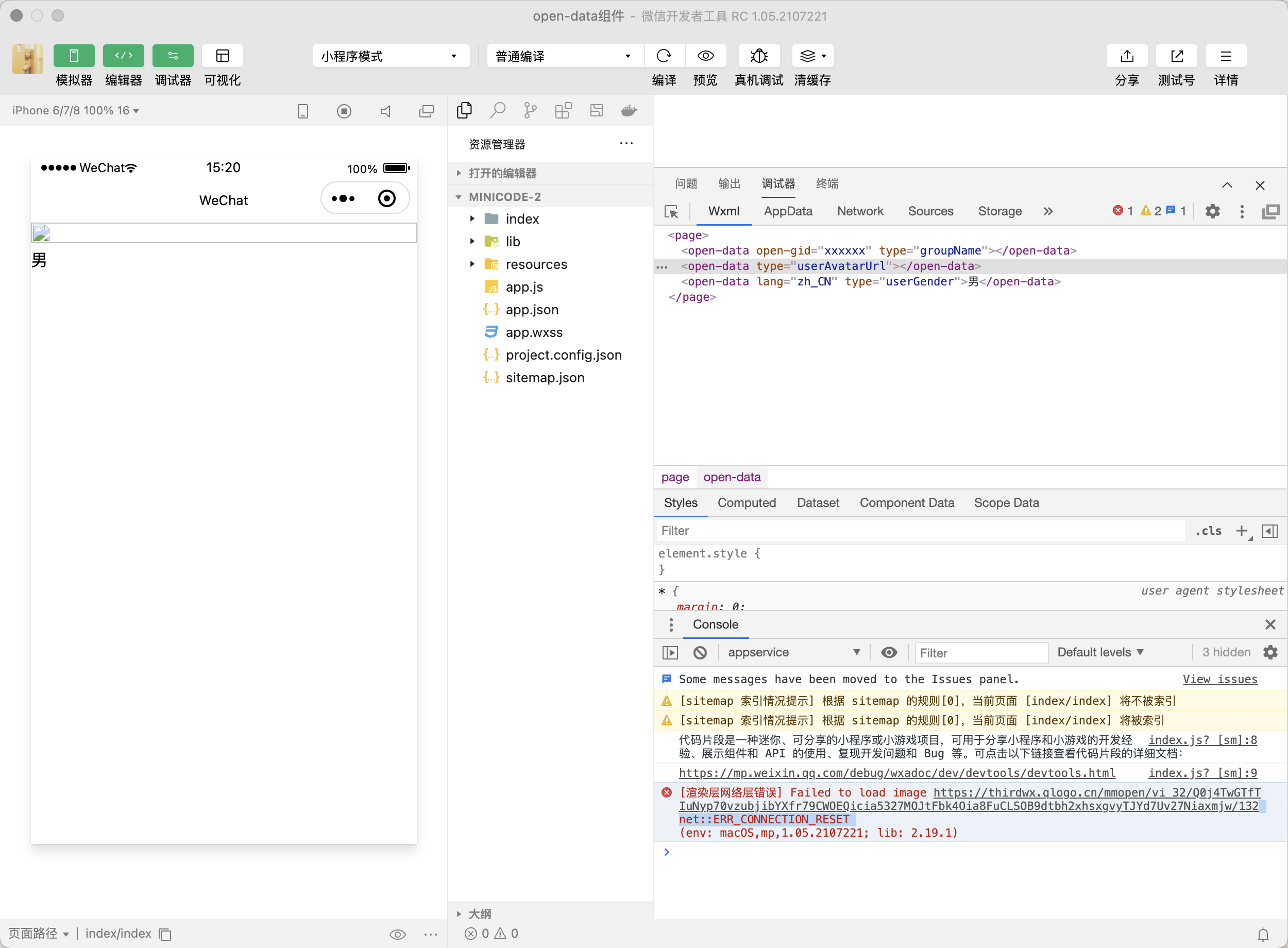Switch to the Computed tab
This screenshot has width=1288, height=948.
coord(747,503)
